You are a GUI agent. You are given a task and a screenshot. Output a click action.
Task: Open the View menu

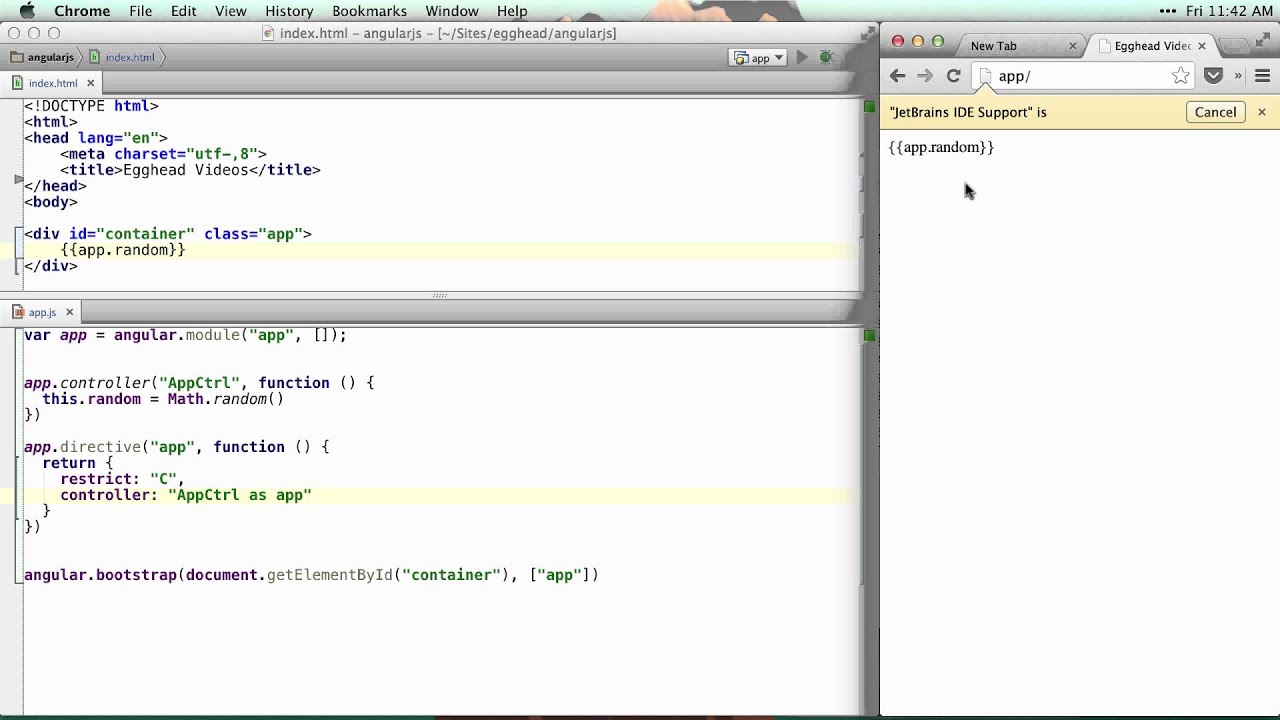point(230,11)
